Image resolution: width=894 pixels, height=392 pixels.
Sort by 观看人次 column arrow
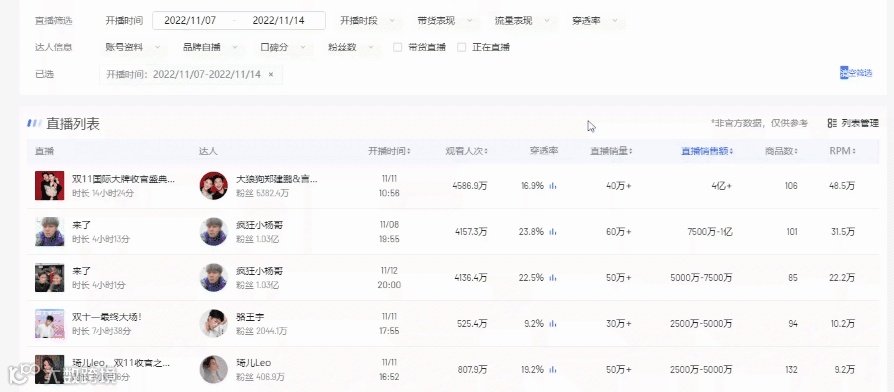pos(486,152)
